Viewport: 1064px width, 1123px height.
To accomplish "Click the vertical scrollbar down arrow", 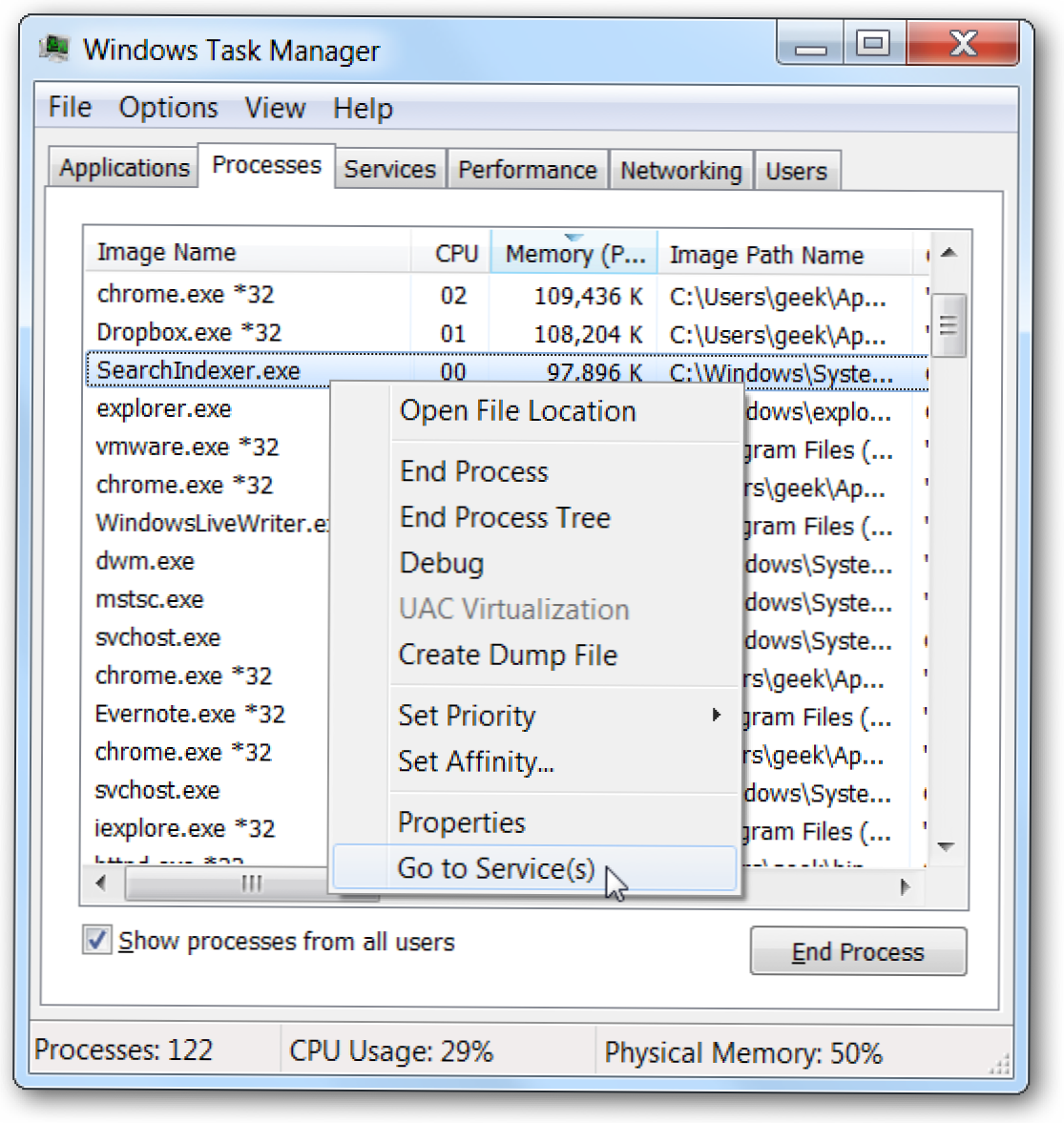I will [x=947, y=846].
